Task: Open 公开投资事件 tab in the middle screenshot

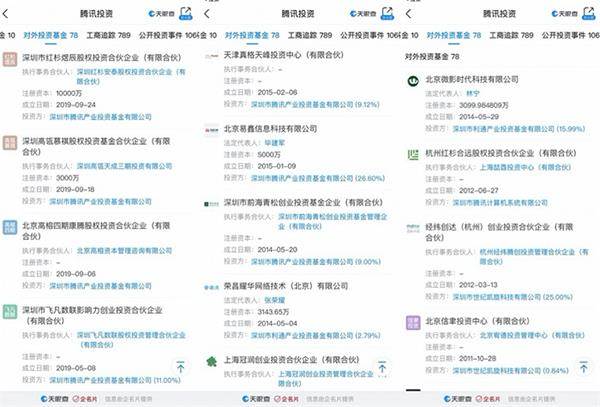Action: click(x=371, y=35)
